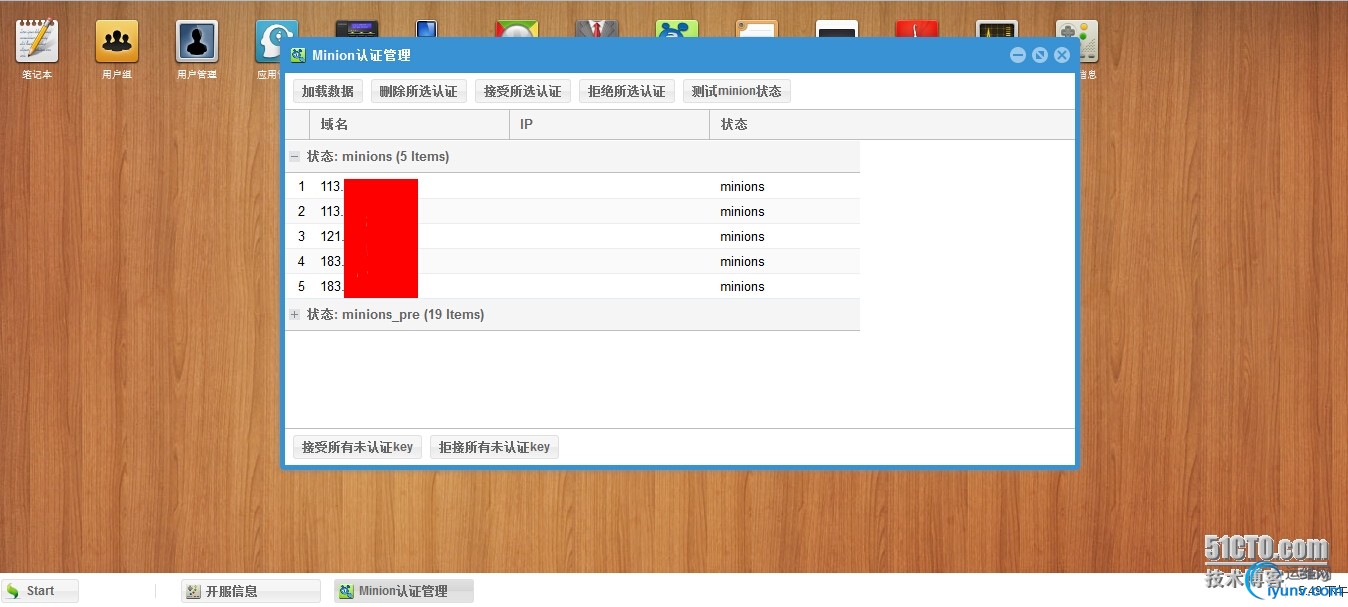Click the Minion认证管理 window title icon
The height and width of the screenshot is (607, 1348).
[298, 55]
